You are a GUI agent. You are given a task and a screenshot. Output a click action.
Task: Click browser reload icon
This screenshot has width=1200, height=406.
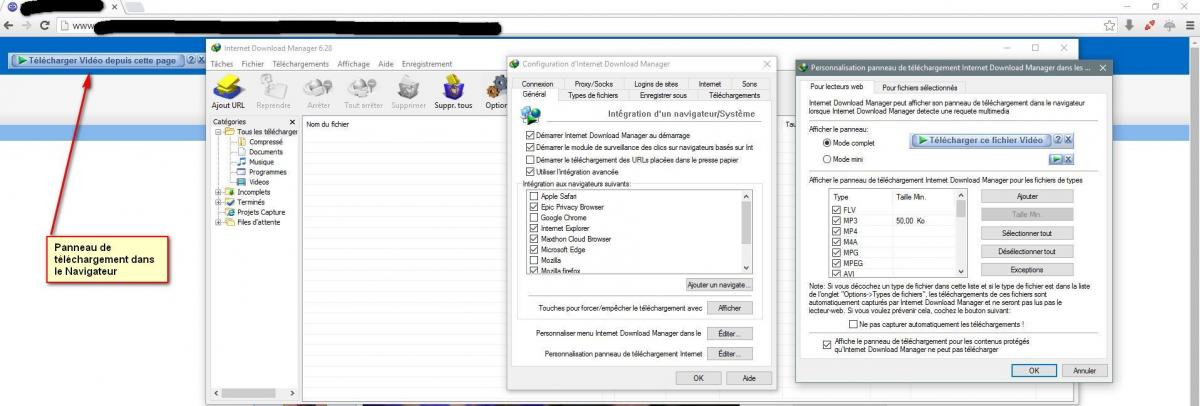[x=46, y=24]
